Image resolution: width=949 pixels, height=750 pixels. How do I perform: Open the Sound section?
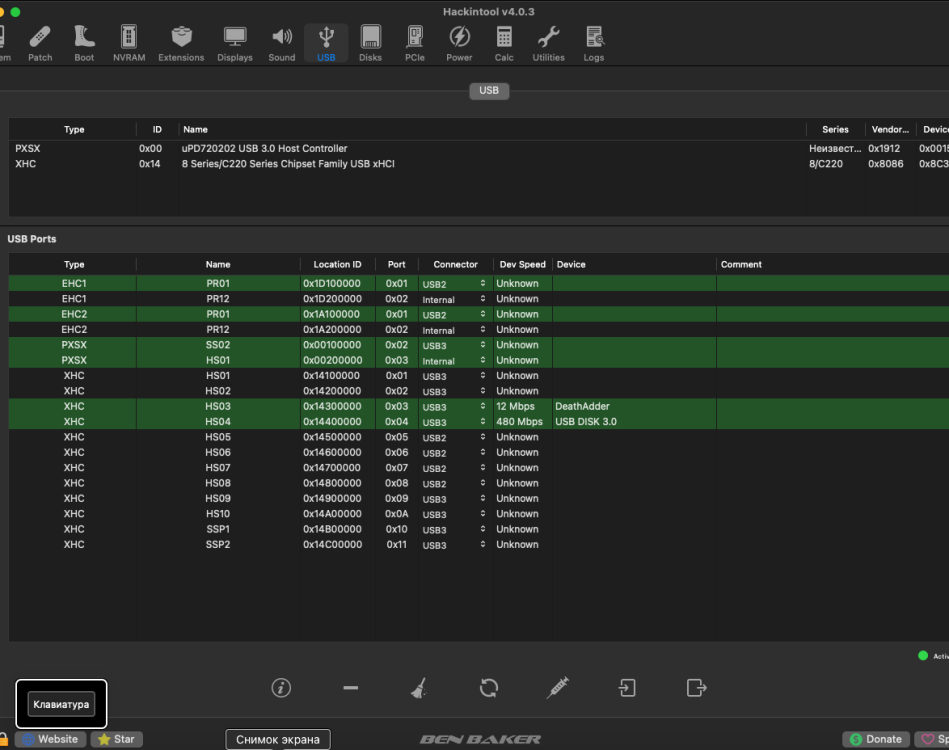(x=282, y=44)
